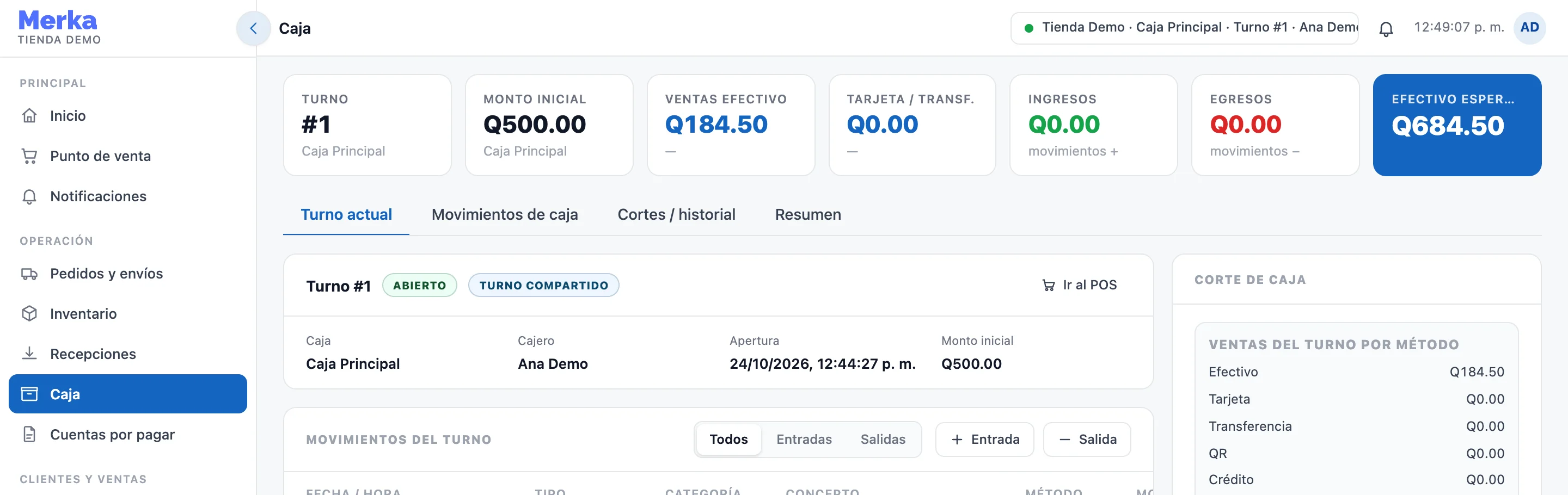Open Movimientos de caja tab
Screen dimensions: 1568x495
[505, 215]
